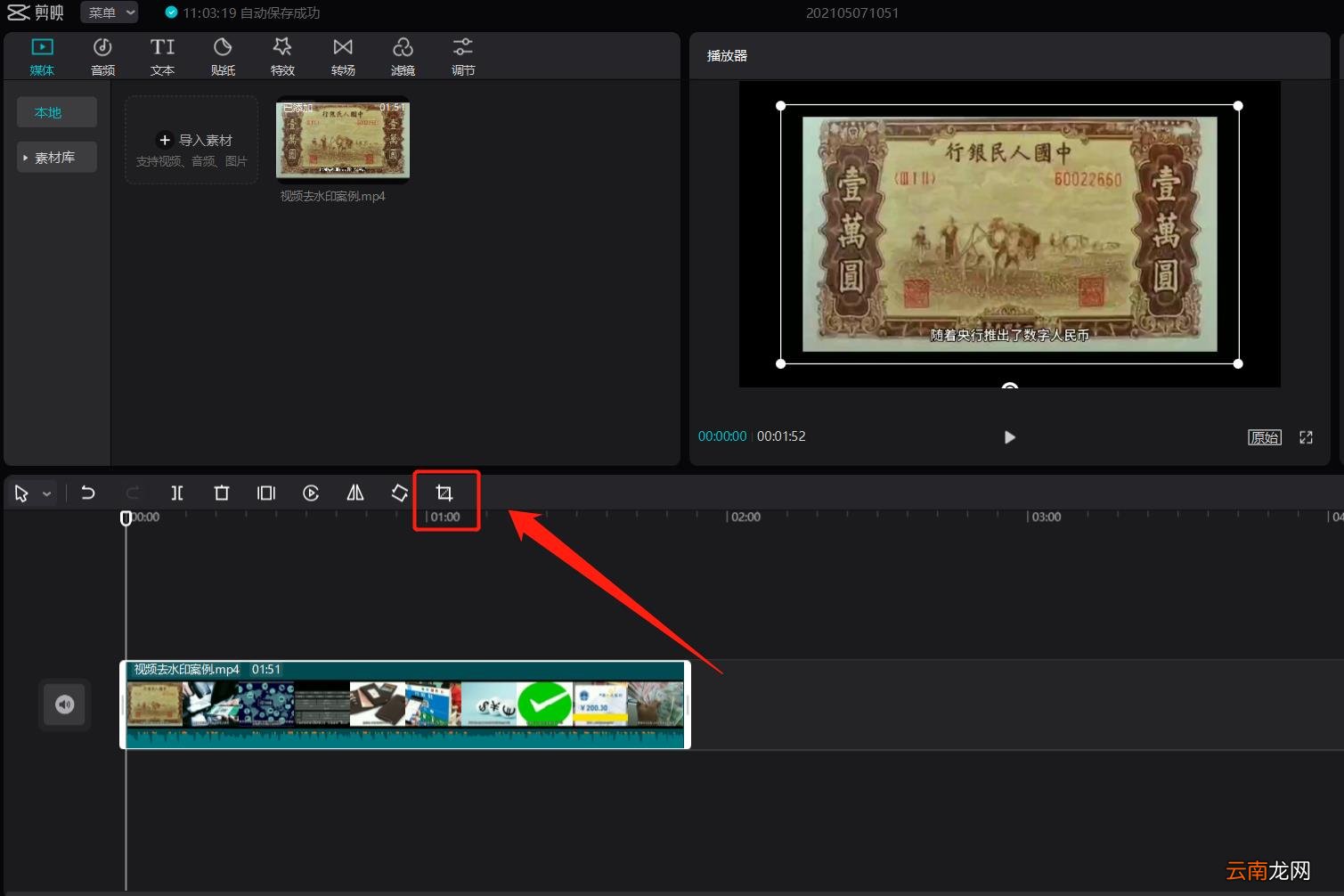Delete the selected clip

click(x=222, y=493)
